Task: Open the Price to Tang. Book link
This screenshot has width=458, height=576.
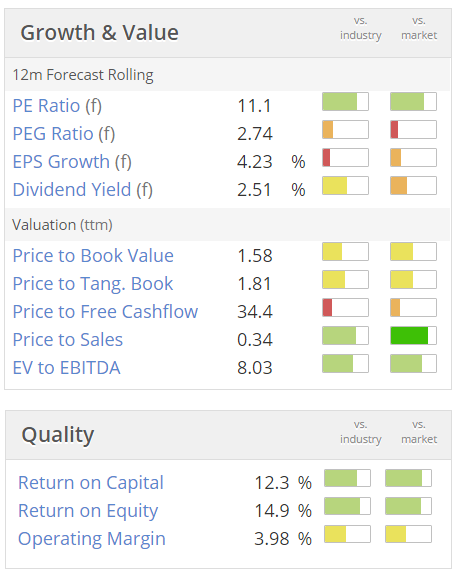Action: (x=93, y=284)
